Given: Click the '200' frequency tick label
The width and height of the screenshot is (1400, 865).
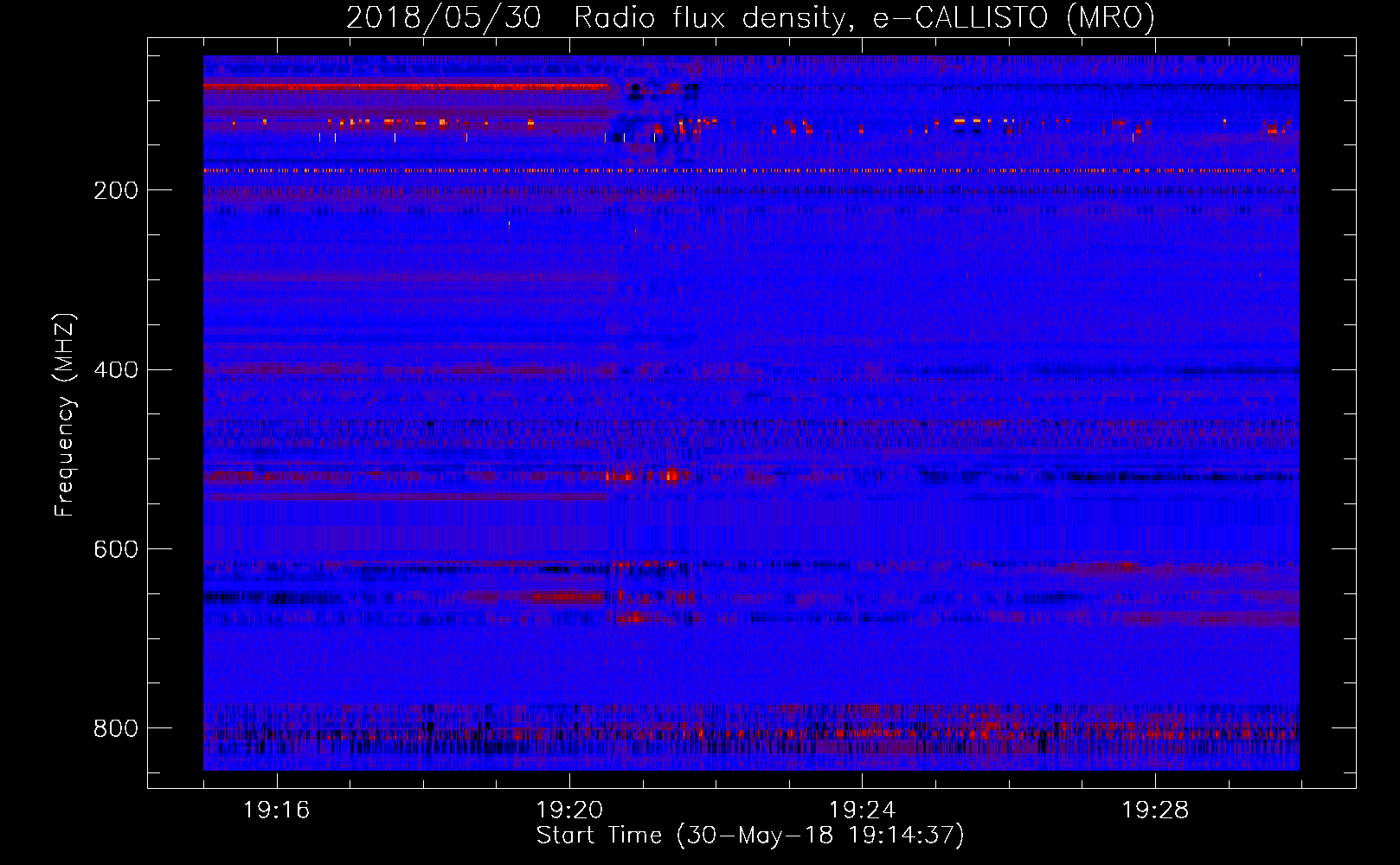Looking at the screenshot, I should pyautogui.click(x=116, y=190).
